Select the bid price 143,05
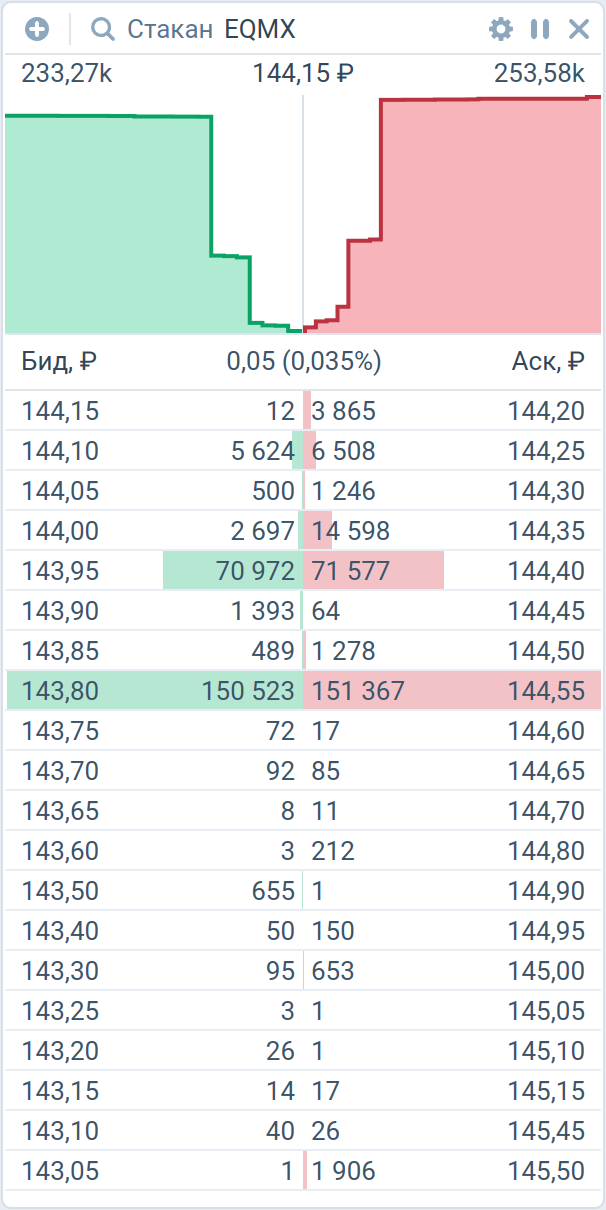This screenshot has height=1210, width=606. click(x=61, y=1171)
